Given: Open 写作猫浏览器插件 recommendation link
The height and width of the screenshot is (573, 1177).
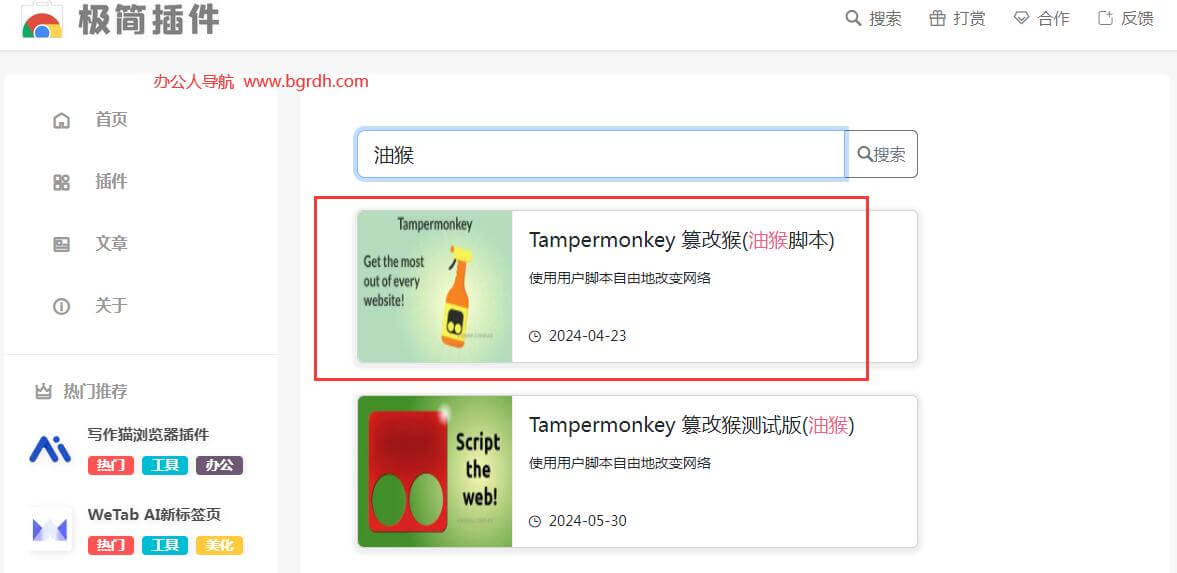Looking at the screenshot, I should pos(148,435).
